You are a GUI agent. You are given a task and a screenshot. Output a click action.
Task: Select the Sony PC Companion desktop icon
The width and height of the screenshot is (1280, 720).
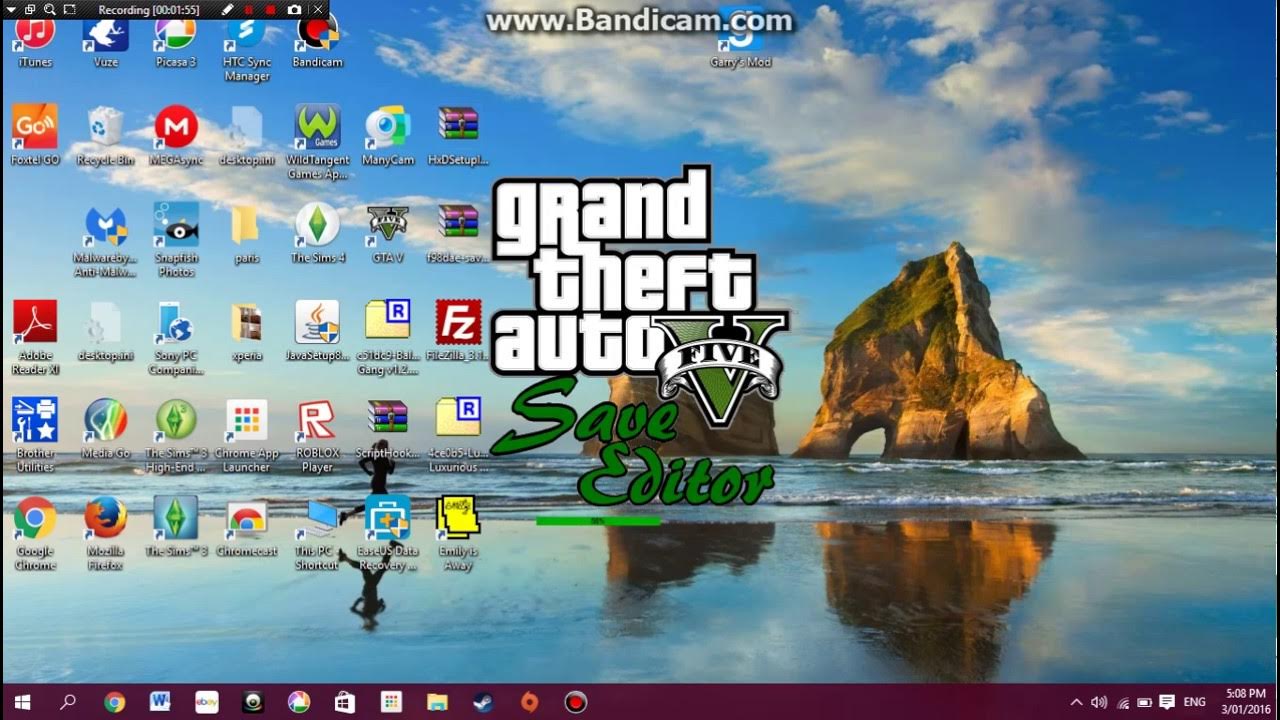tap(176, 338)
